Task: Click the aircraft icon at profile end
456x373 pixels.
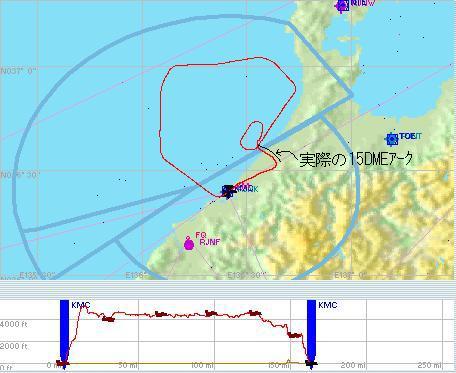Action: [x=311, y=364]
